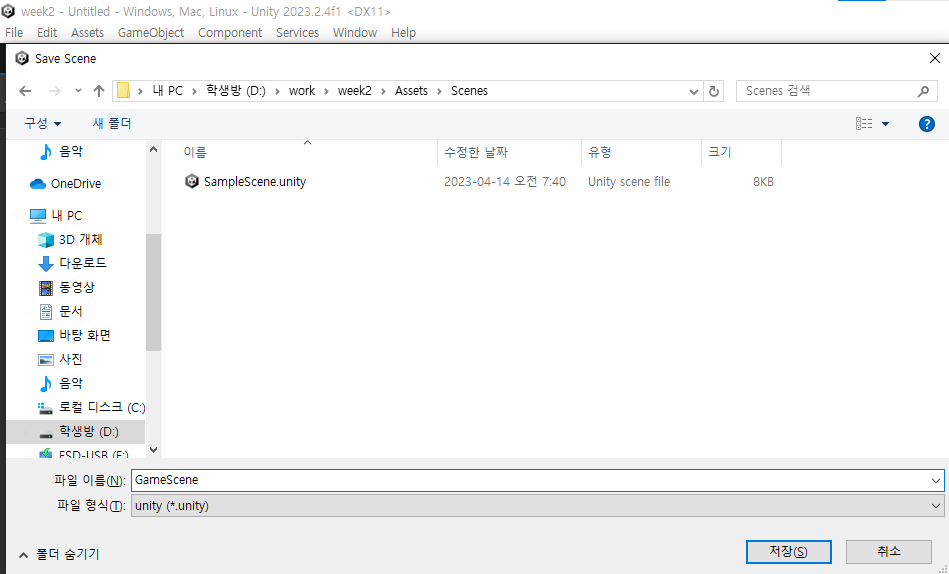Open view options dropdown arrow
Image resolution: width=949 pixels, height=574 pixels.
click(x=885, y=124)
